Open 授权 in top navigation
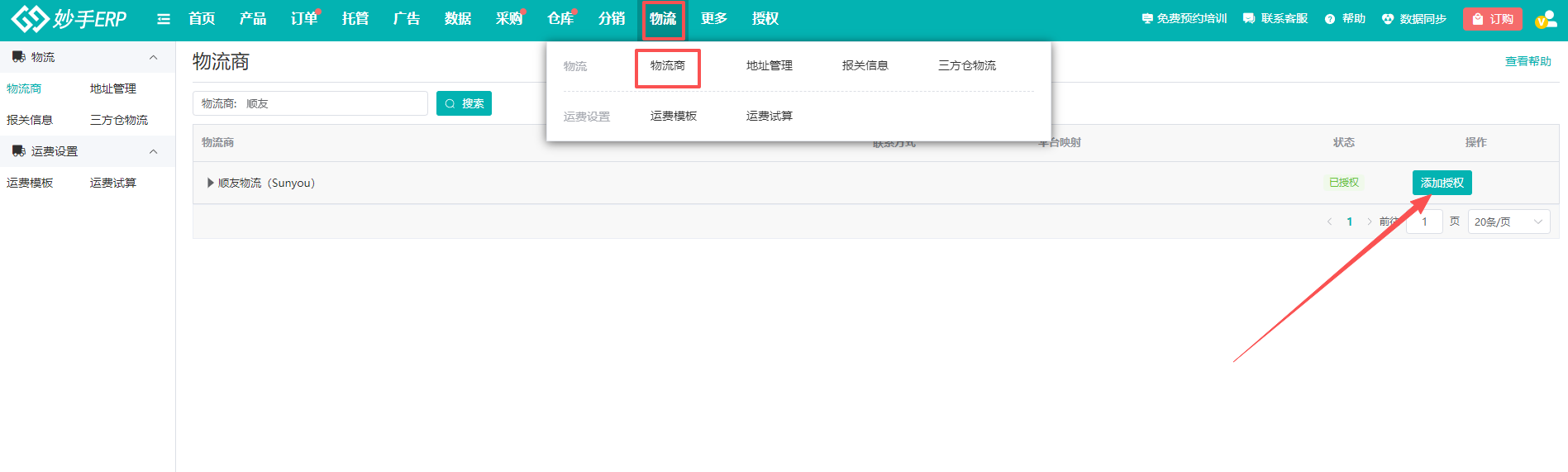Viewport: 1568px width, 472px height. (x=765, y=18)
